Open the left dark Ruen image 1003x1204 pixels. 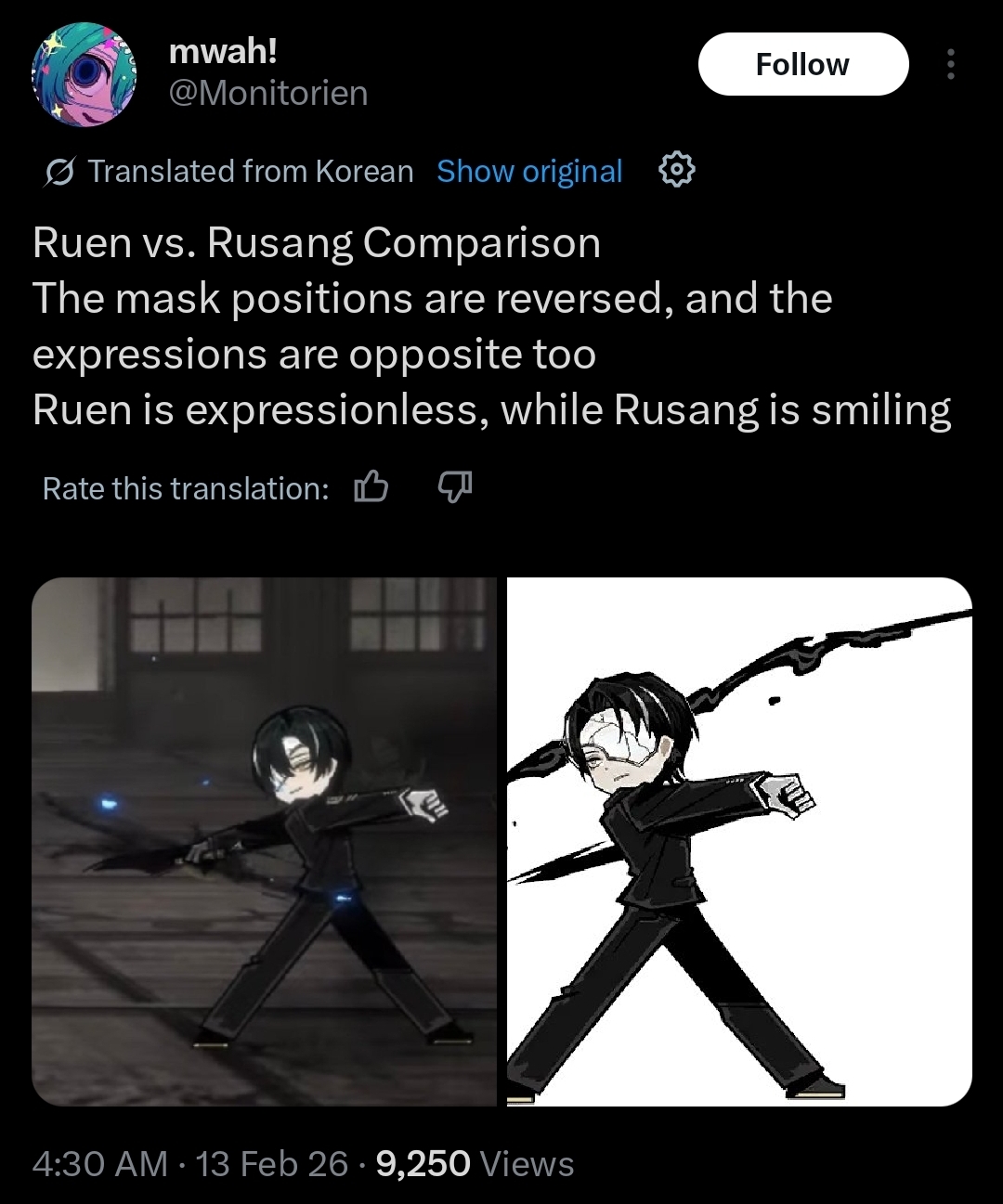click(x=265, y=841)
